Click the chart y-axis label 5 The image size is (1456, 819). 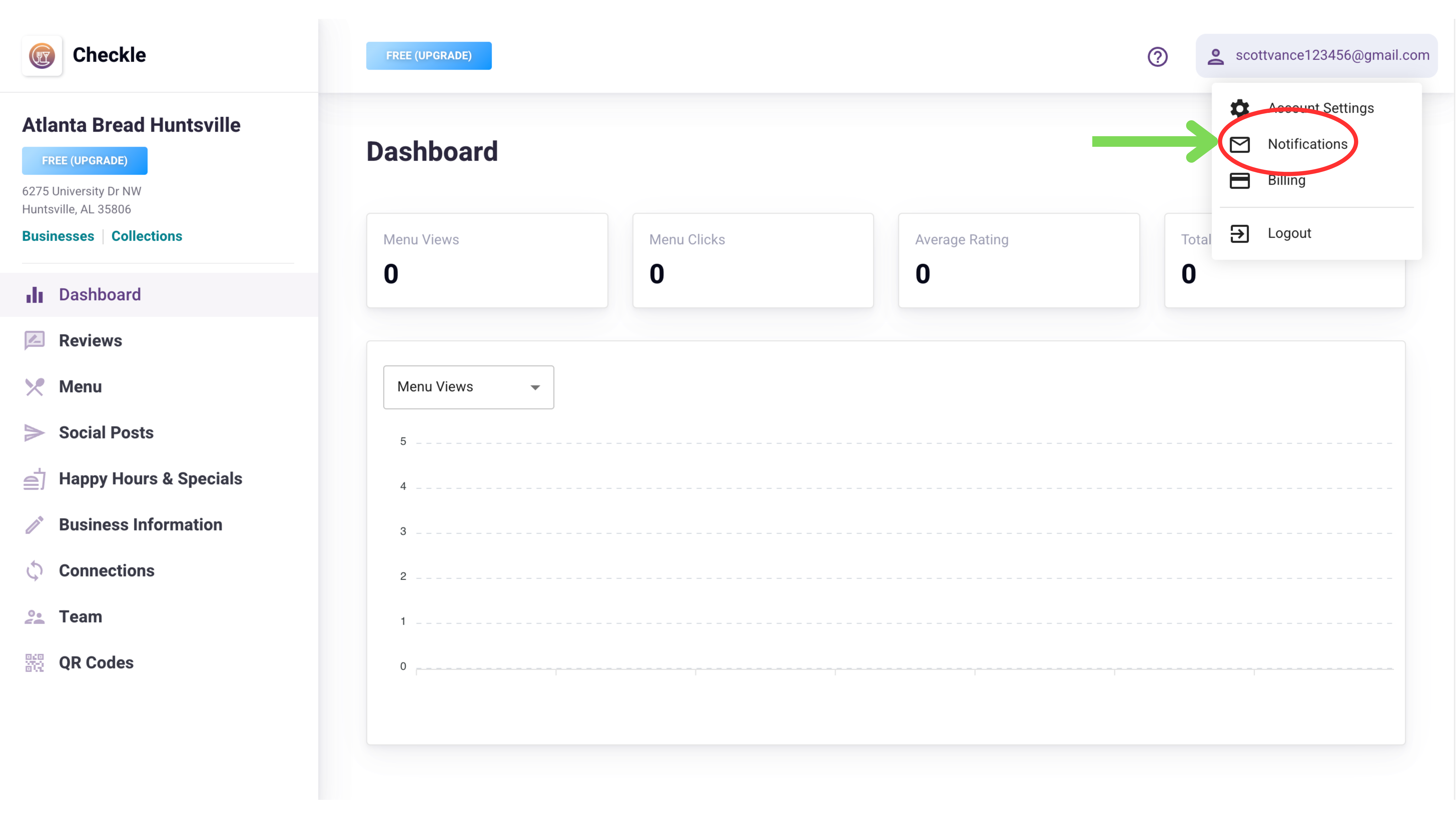click(403, 441)
